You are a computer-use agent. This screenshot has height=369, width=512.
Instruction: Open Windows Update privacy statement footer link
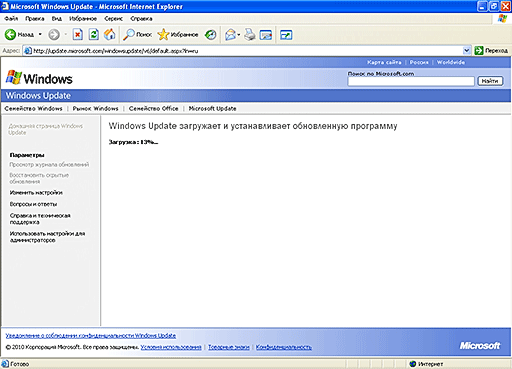pyautogui.click(x=91, y=336)
